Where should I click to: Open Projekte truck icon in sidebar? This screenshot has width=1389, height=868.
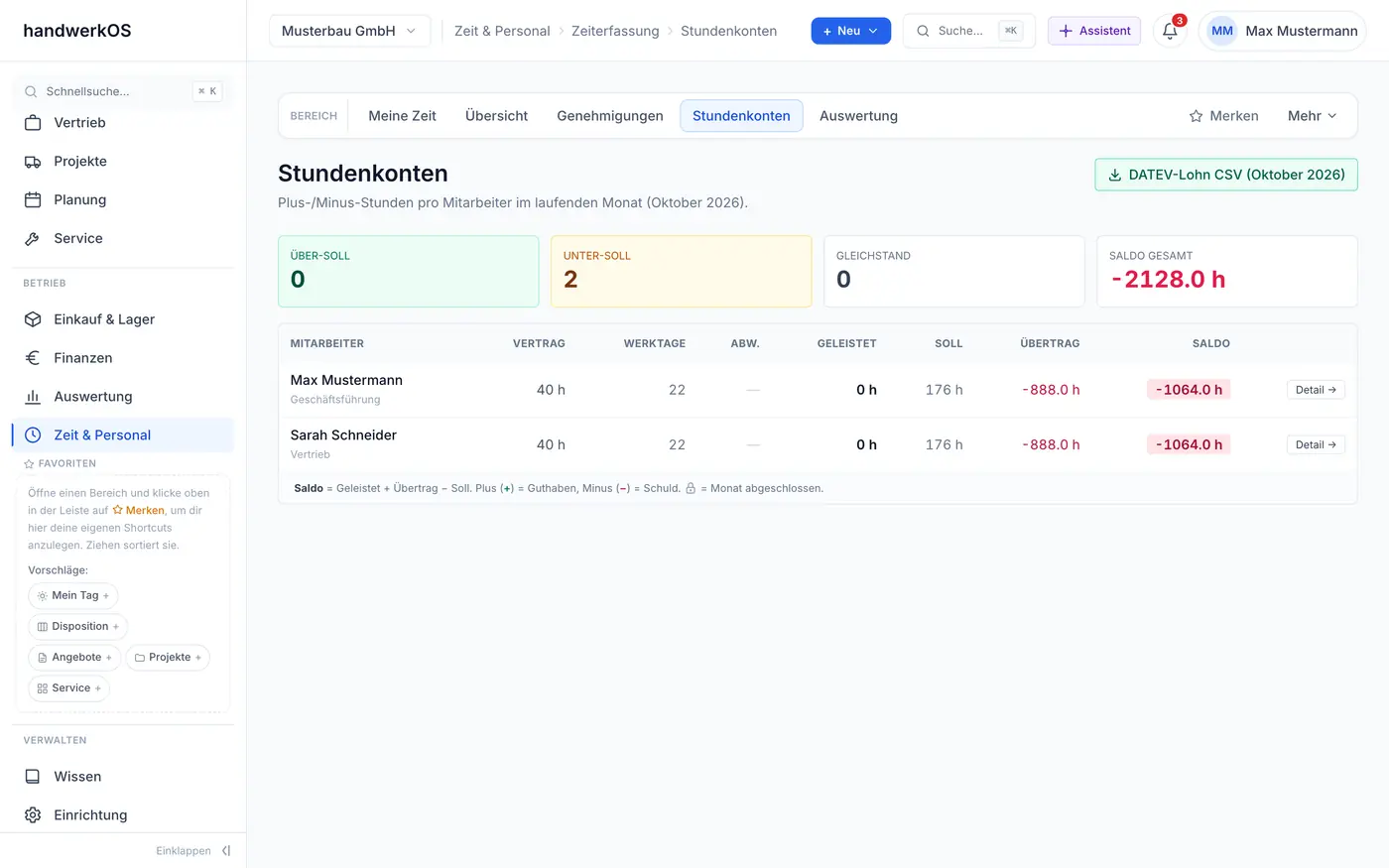(x=33, y=161)
